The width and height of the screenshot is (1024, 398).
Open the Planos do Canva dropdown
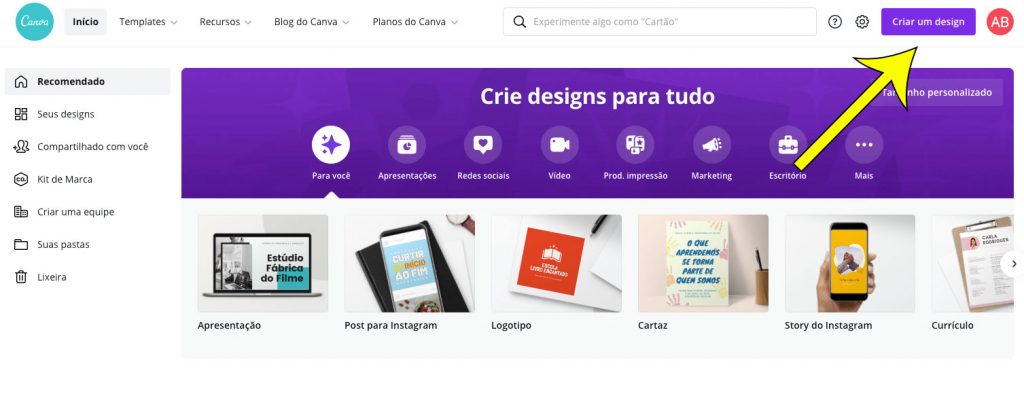coord(415,22)
